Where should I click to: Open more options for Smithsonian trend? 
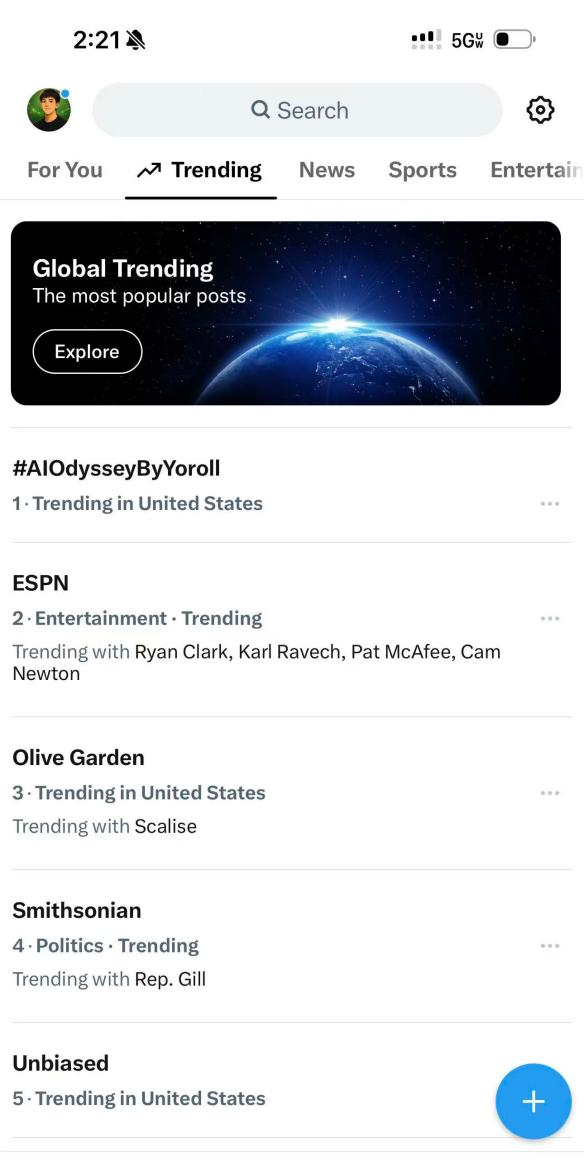[550, 946]
